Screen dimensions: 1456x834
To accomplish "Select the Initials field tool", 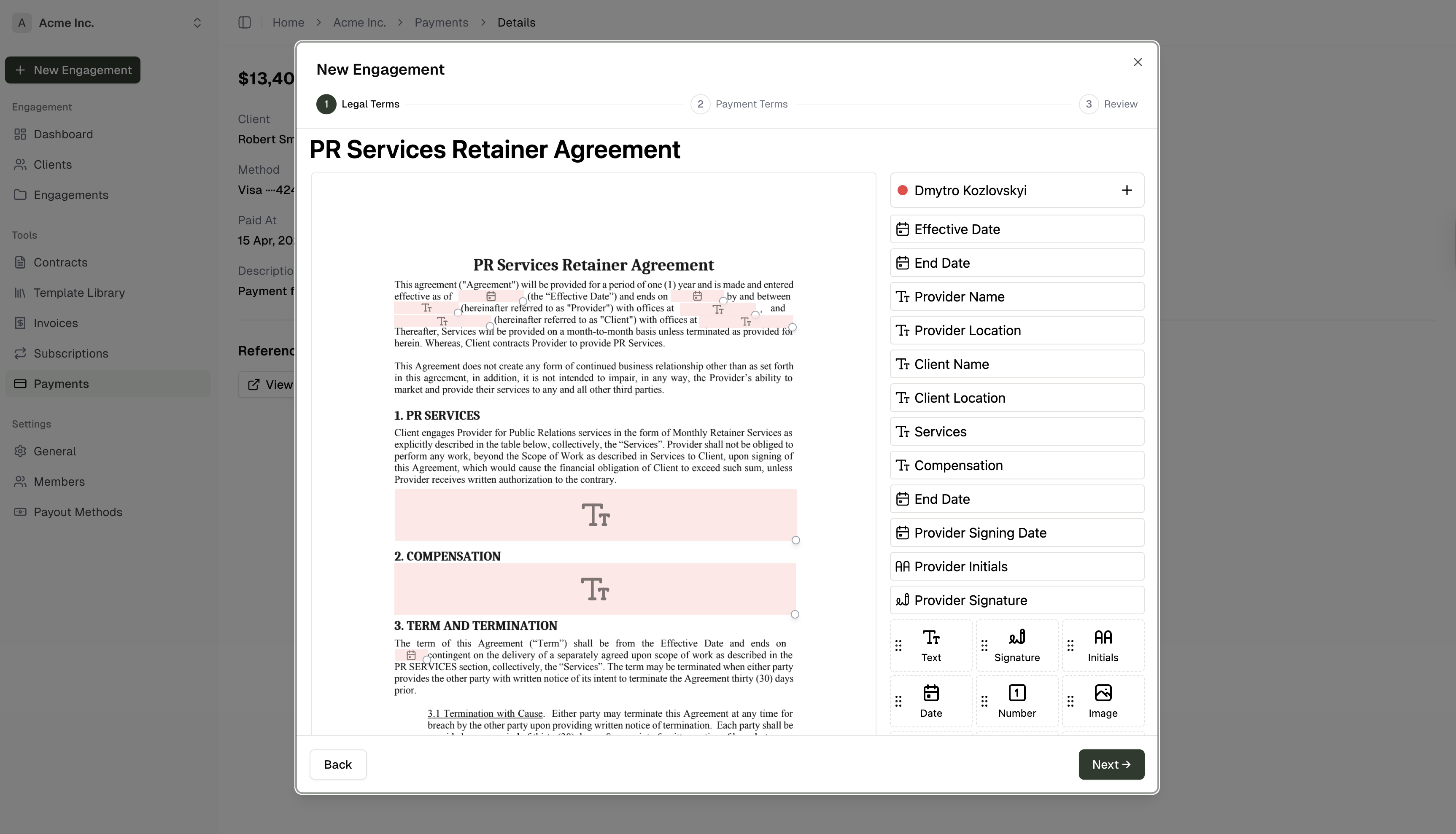I will click(x=1103, y=645).
